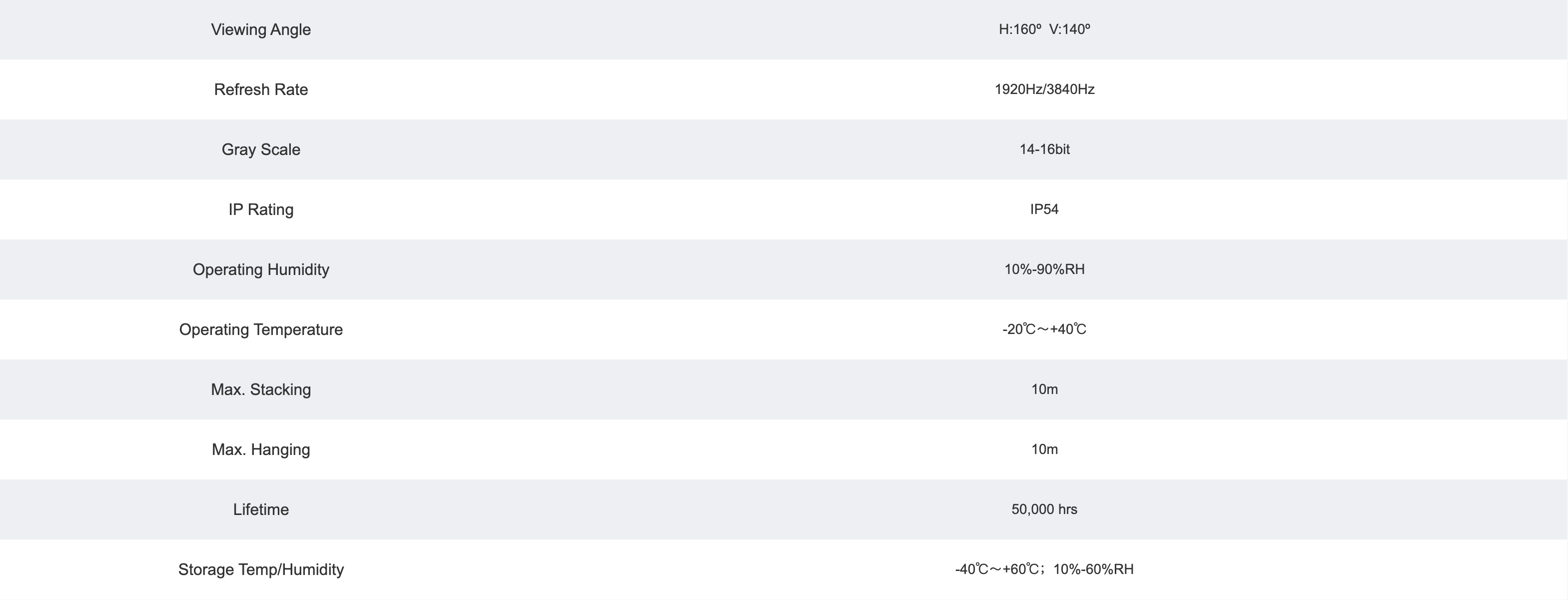Select the 10m value for Max. Stacking
The width and height of the screenshot is (1568, 600).
point(1044,389)
